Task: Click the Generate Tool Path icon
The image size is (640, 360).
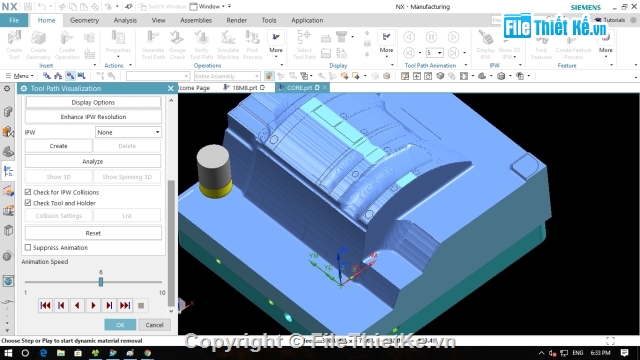Action: click(x=153, y=44)
